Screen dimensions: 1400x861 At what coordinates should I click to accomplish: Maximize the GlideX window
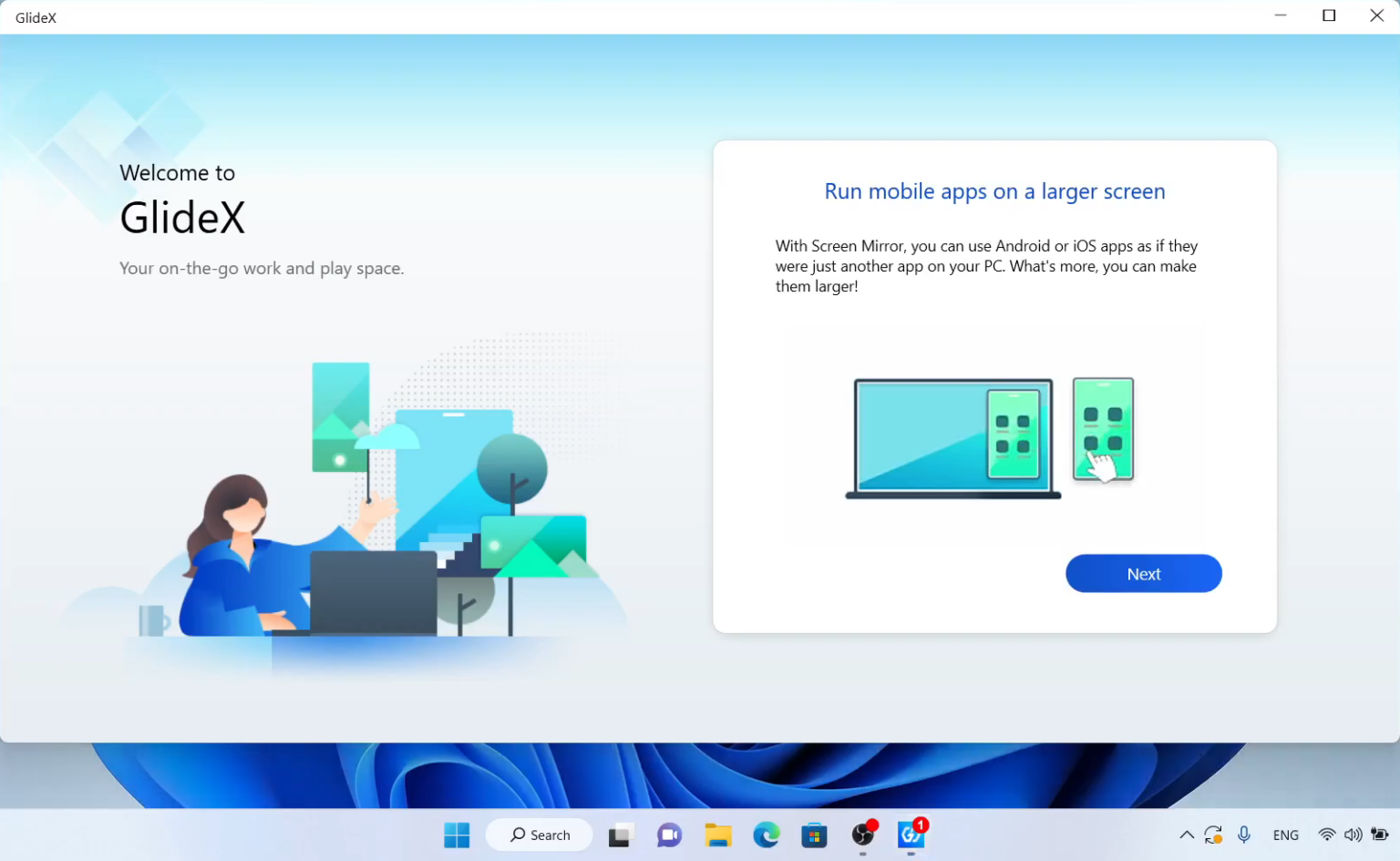[x=1329, y=15]
